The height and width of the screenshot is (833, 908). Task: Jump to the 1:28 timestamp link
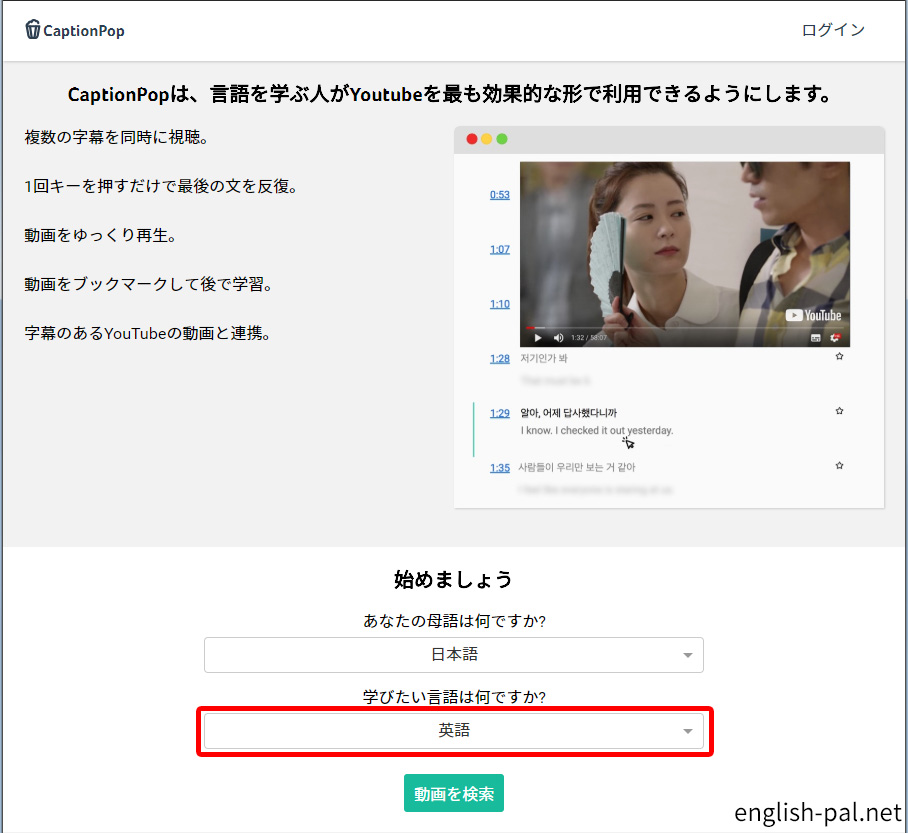[x=500, y=359]
